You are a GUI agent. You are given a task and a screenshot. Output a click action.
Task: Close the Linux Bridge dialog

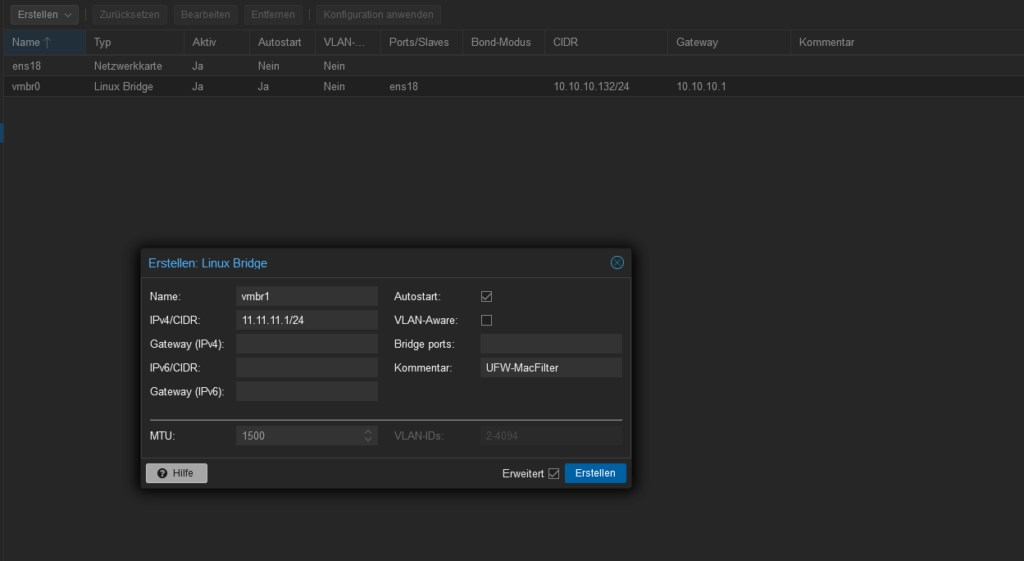(x=617, y=263)
